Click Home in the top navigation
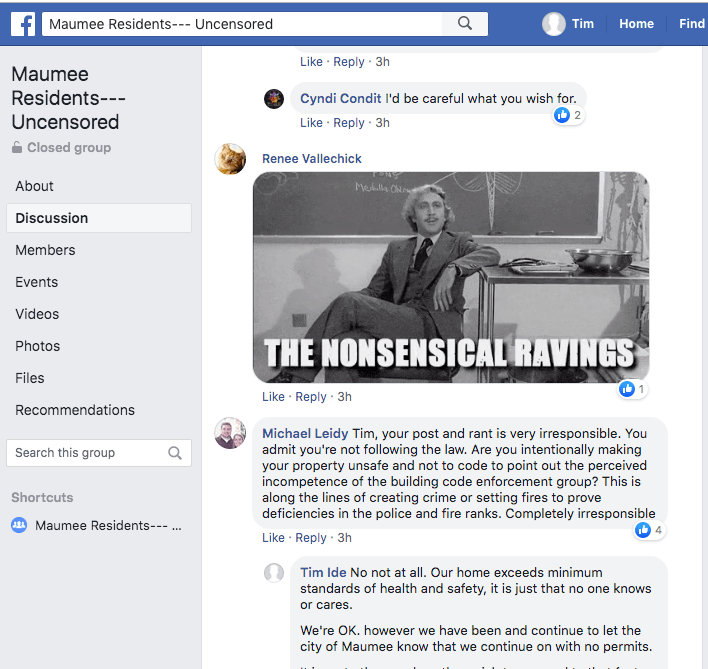This screenshot has width=708, height=669. [x=636, y=24]
